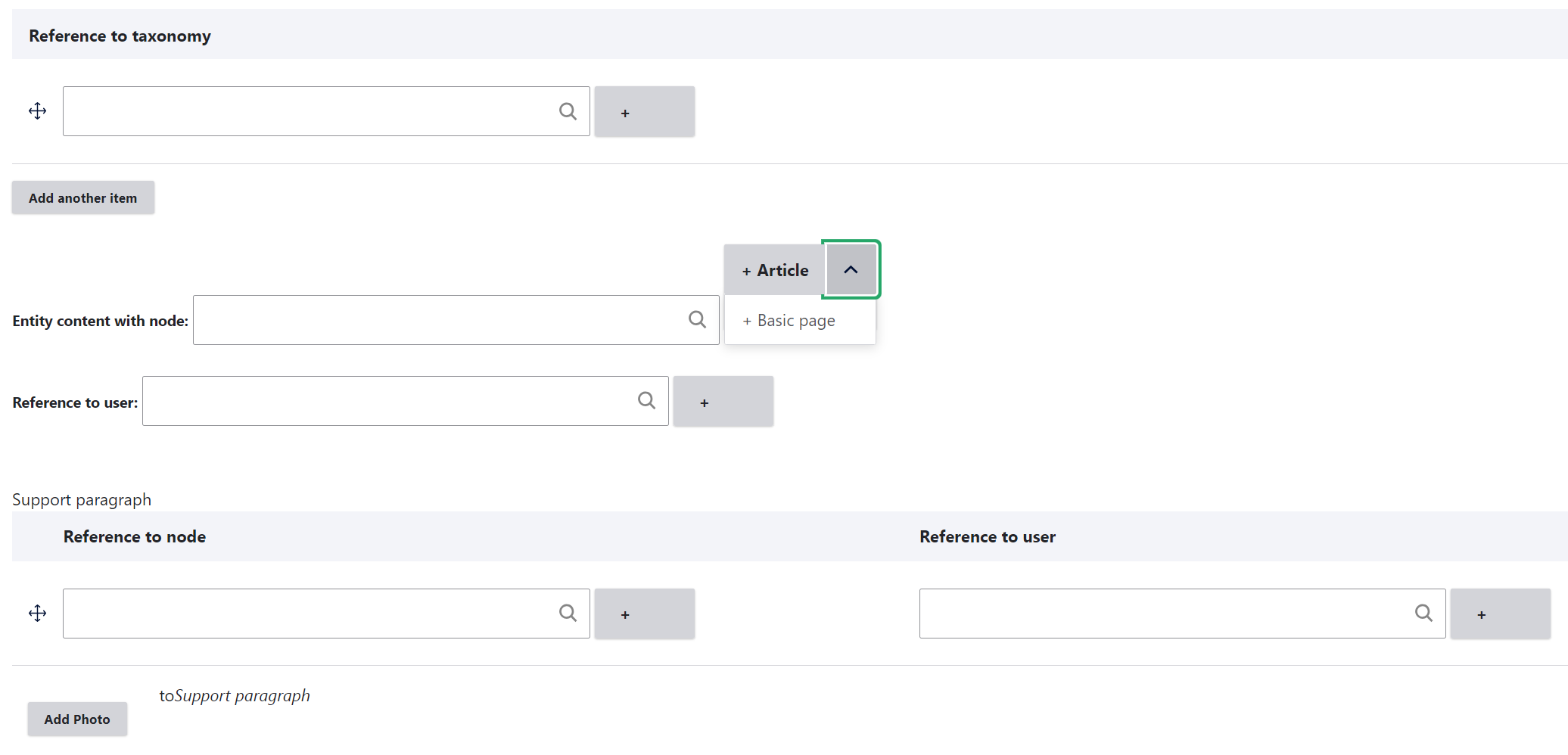Select the magnifier inside the Reference to node field
This screenshot has width=1568, height=755.
pyautogui.click(x=568, y=613)
